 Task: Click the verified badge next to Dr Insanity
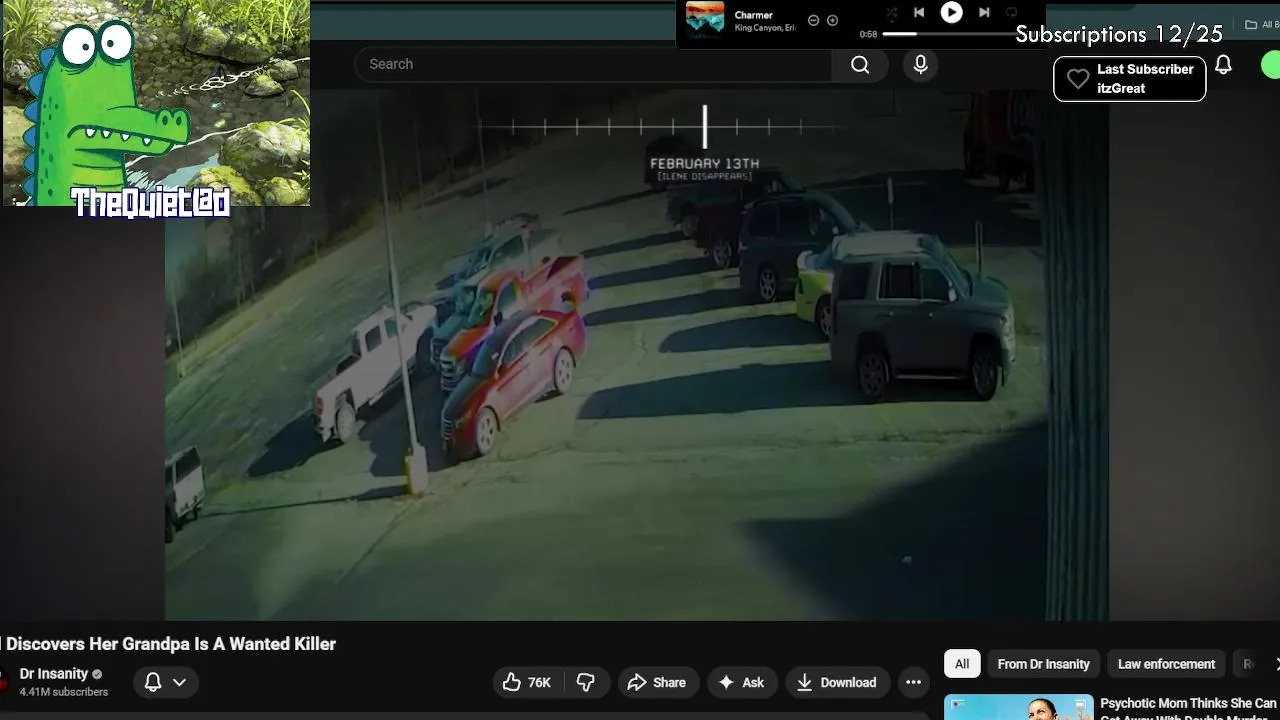pos(97,675)
